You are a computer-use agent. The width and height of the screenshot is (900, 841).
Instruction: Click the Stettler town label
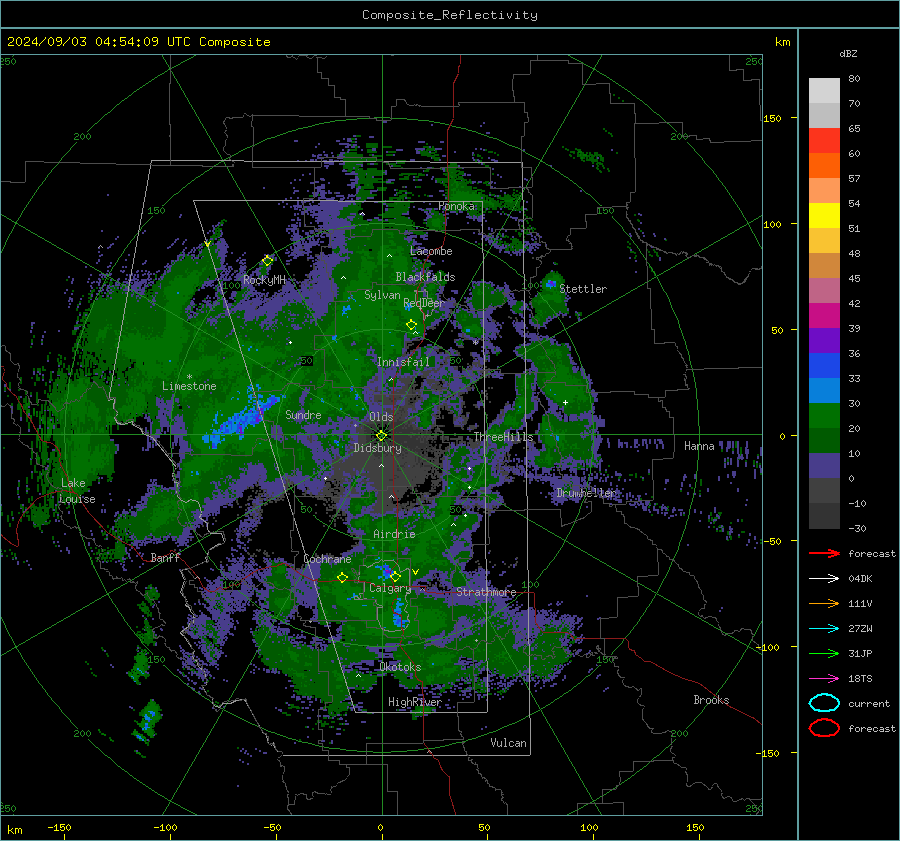[583, 289]
